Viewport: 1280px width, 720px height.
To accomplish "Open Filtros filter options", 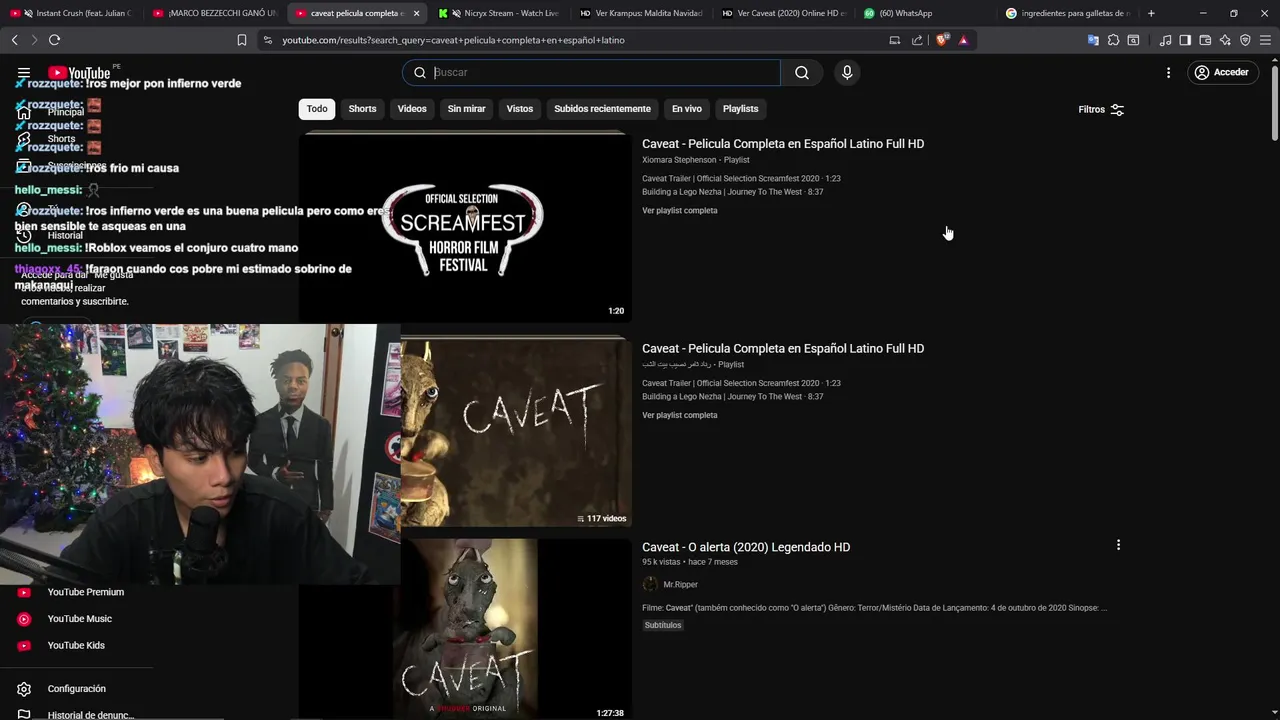I will [1101, 109].
